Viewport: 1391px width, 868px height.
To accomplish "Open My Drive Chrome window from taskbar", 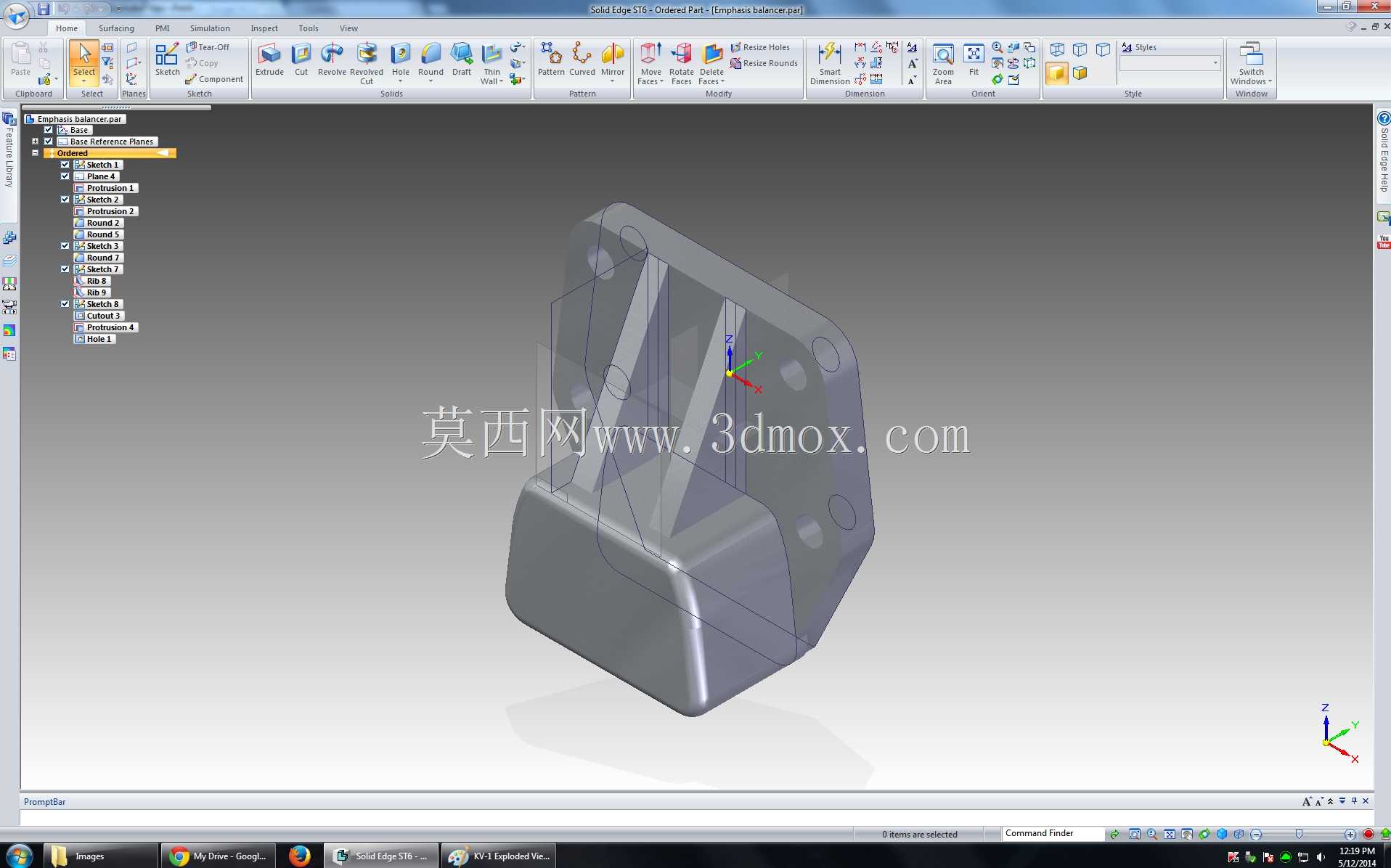I will click(219, 856).
